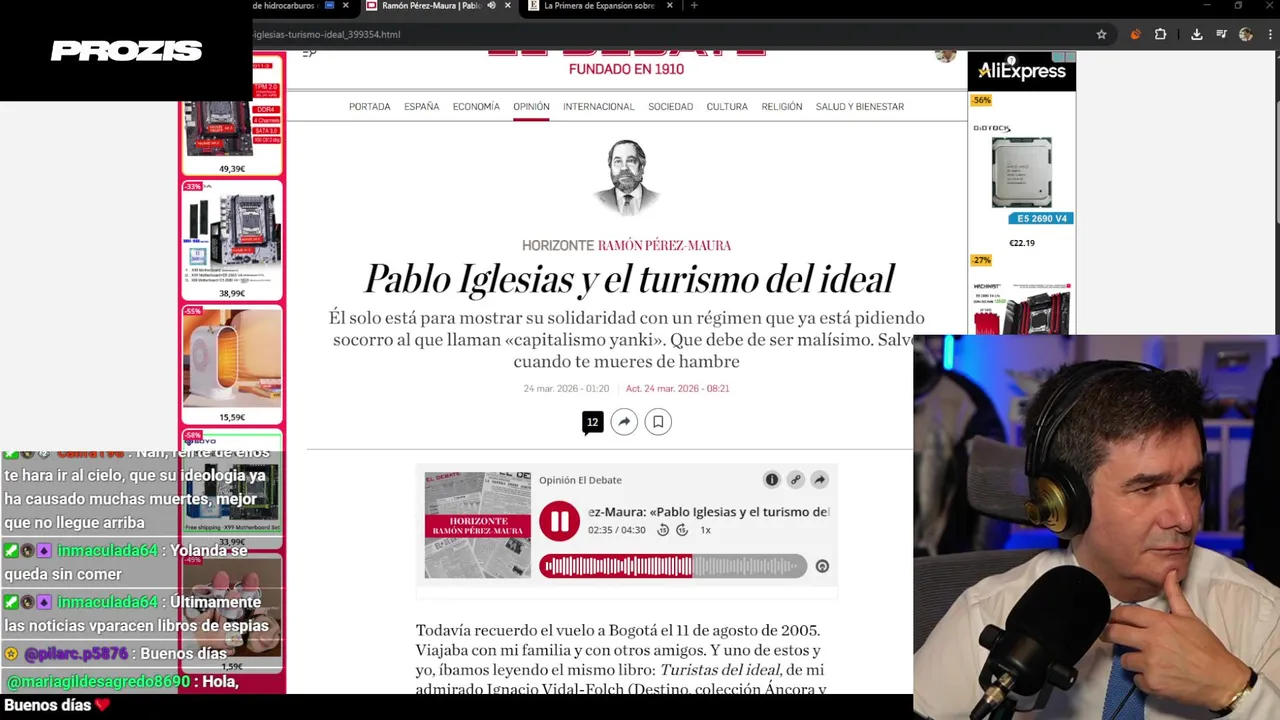The width and height of the screenshot is (1280, 720).
Task: Share the audio via arrow icon
Action: tap(819, 480)
